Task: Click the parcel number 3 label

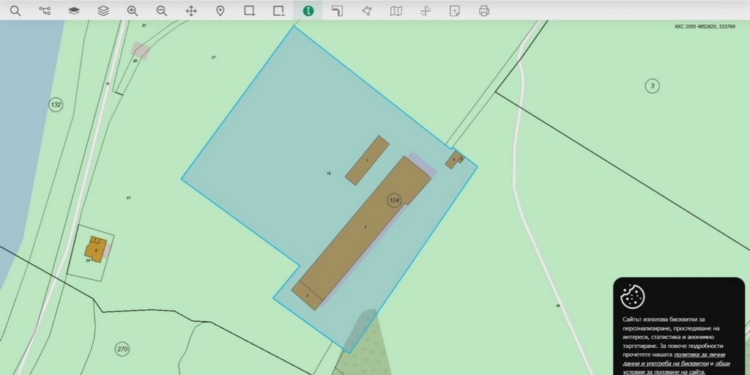Action: point(652,86)
